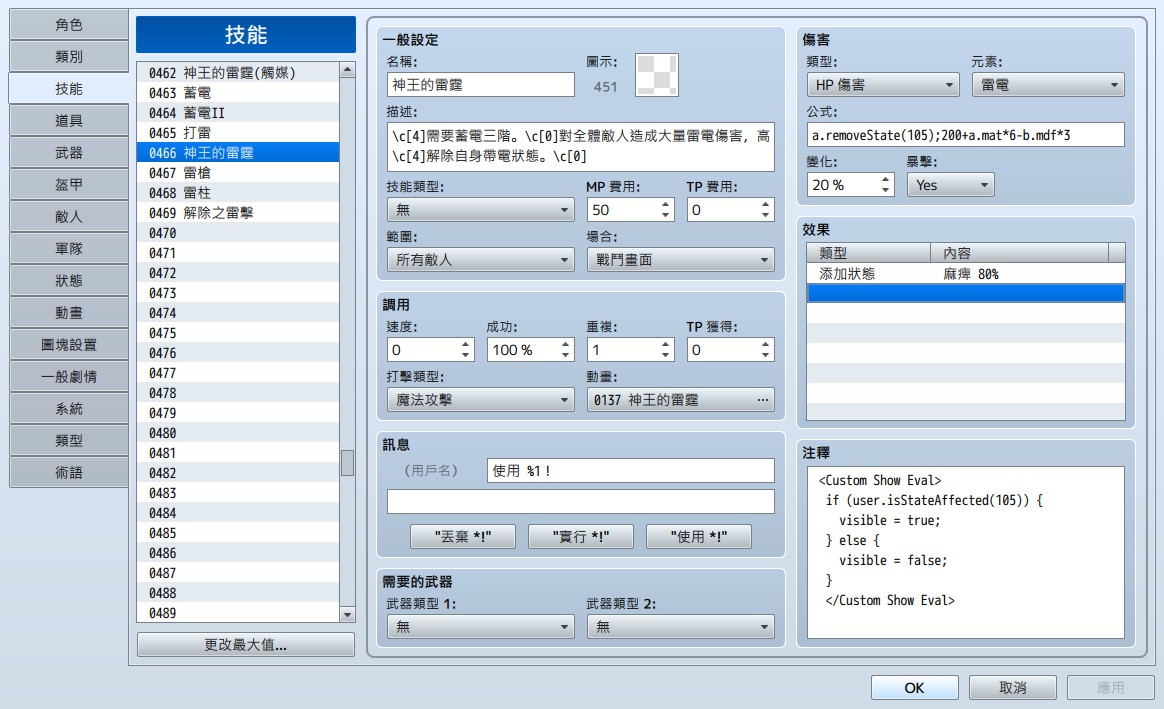Increase the success rate stepper
The width and height of the screenshot is (1164, 709).
pyautogui.click(x=566, y=344)
